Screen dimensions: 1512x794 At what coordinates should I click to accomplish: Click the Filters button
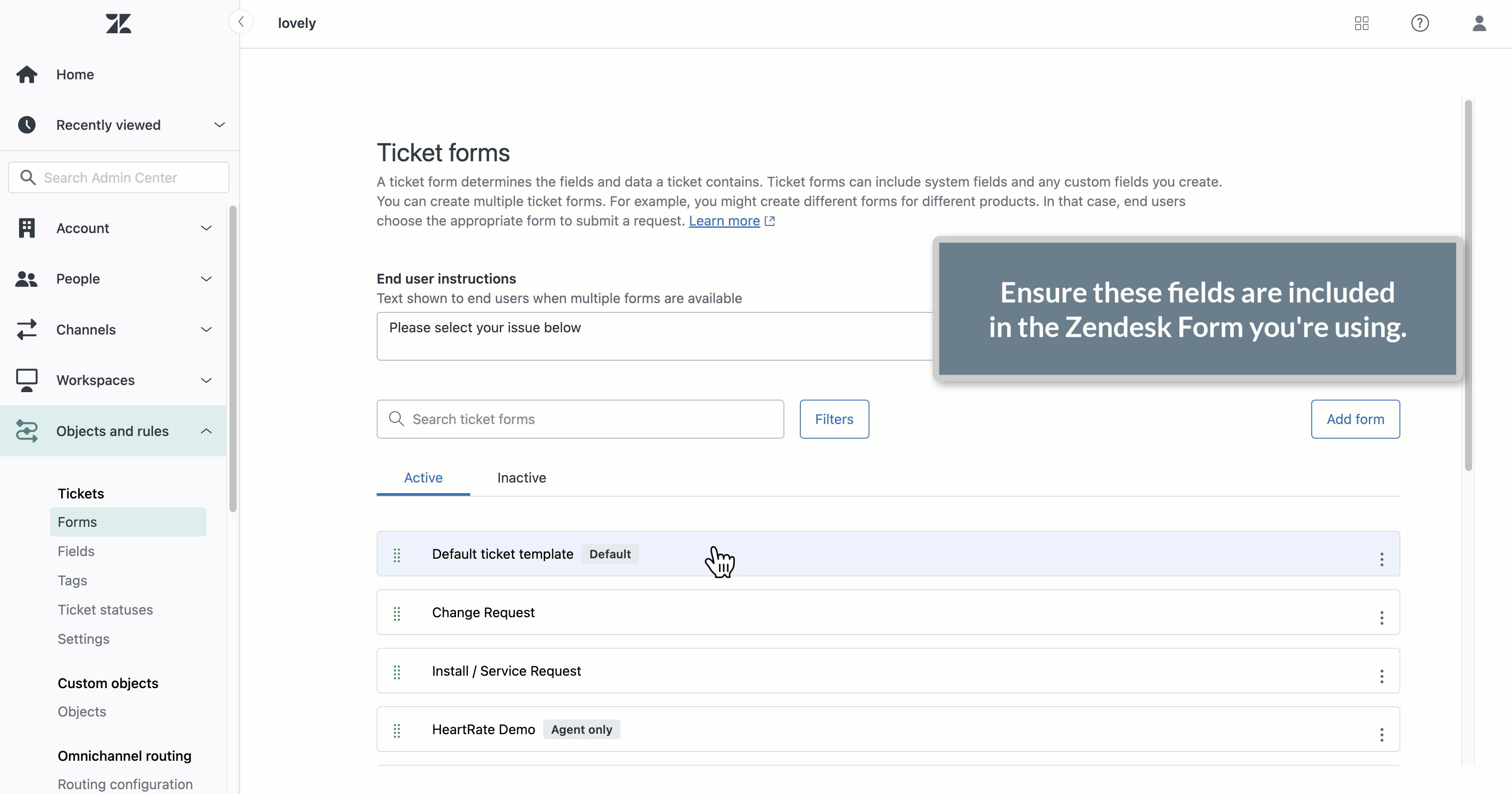(834, 419)
